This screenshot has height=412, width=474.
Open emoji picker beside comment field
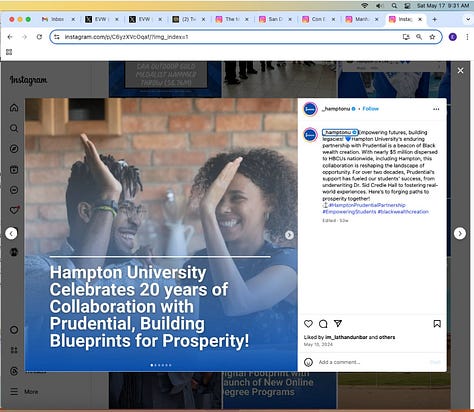point(308,362)
